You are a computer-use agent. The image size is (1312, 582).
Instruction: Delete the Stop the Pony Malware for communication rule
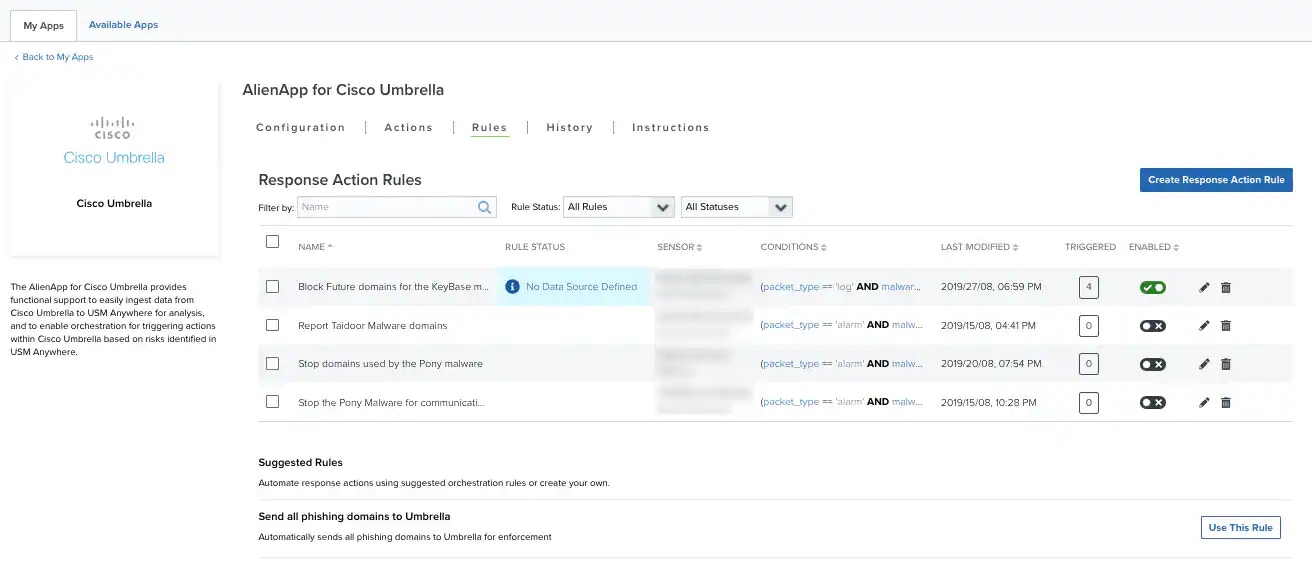1226,402
